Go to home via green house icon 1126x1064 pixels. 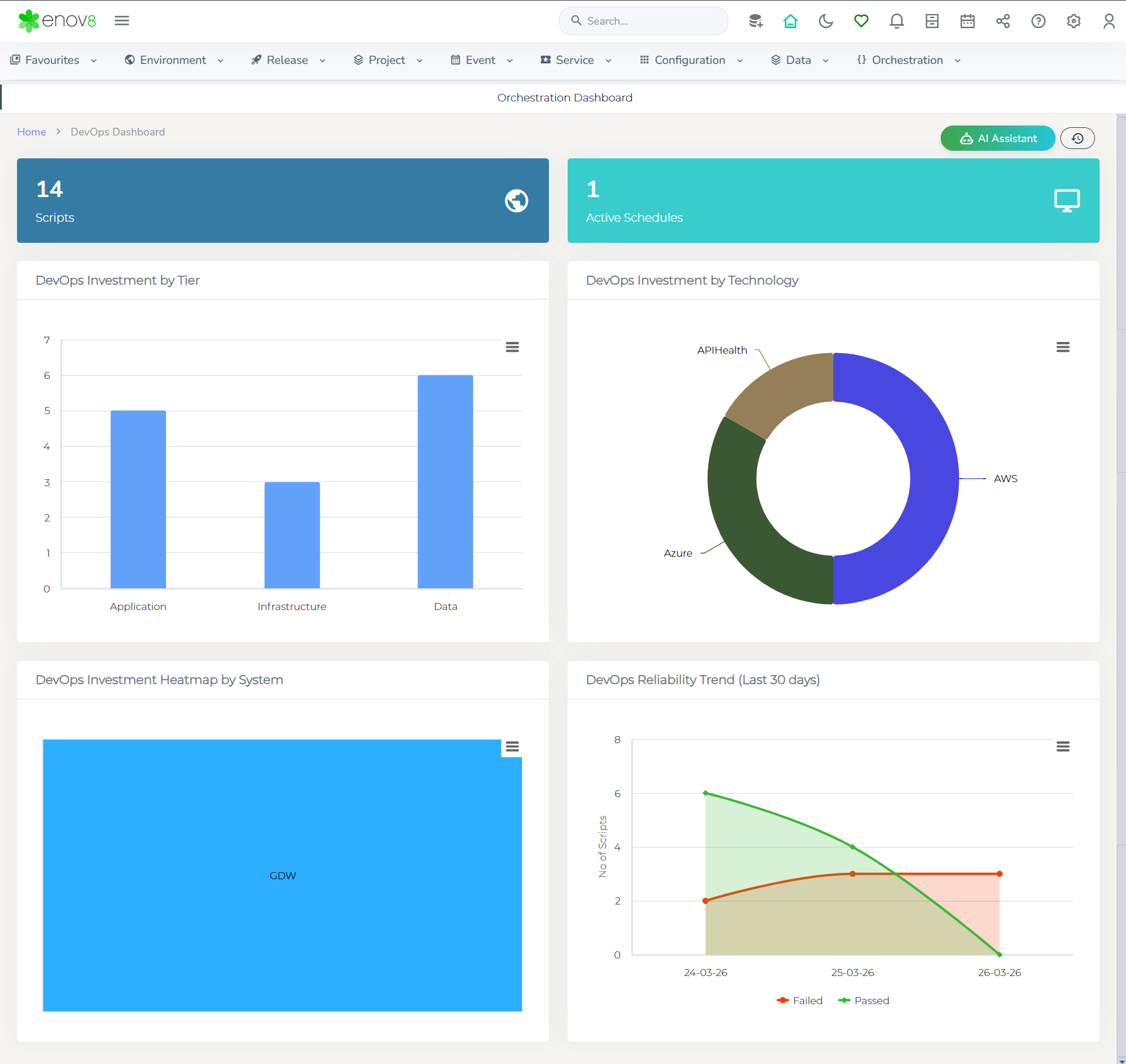click(791, 21)
